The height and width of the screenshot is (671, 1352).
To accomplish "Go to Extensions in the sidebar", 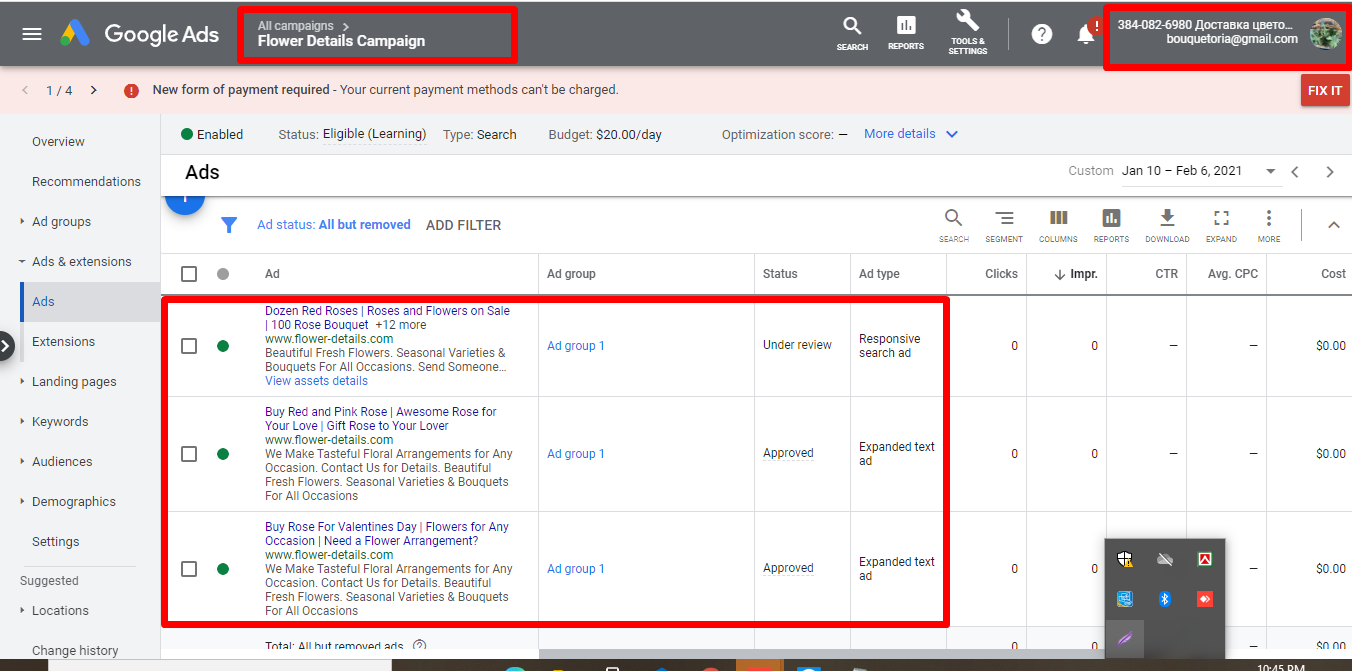I will point(63,342).
